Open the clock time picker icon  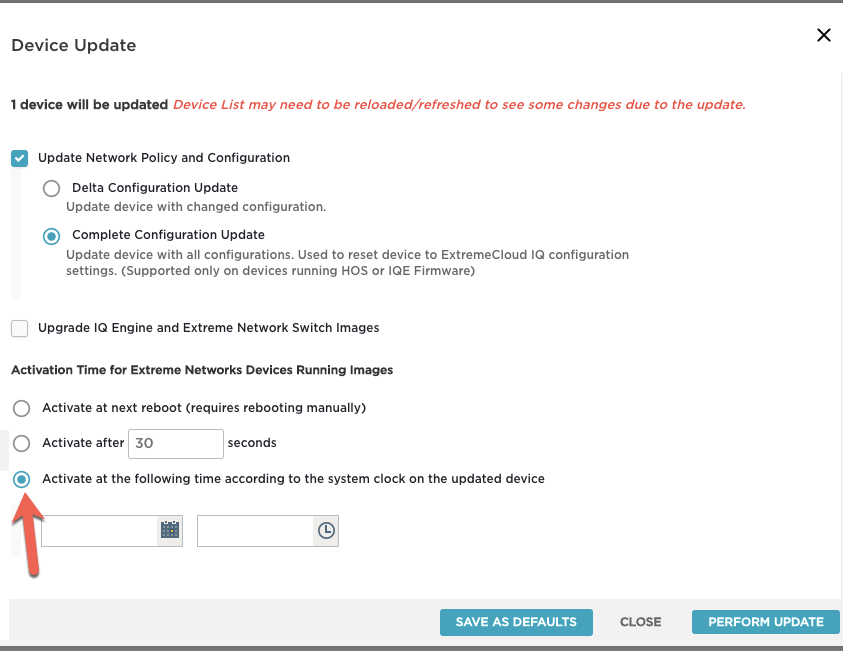pos(326,531)
